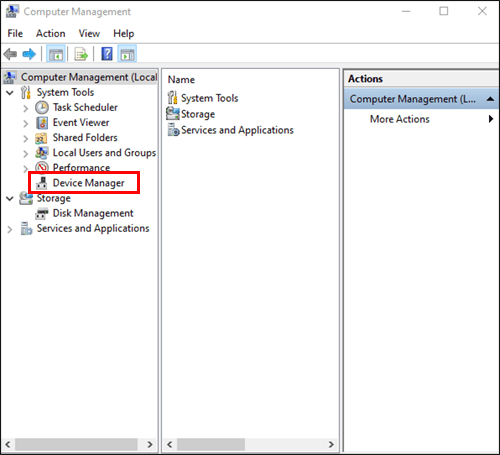
Task: Click the tree pane horizontal scrollbar thumb
Action: pos(76,444)
